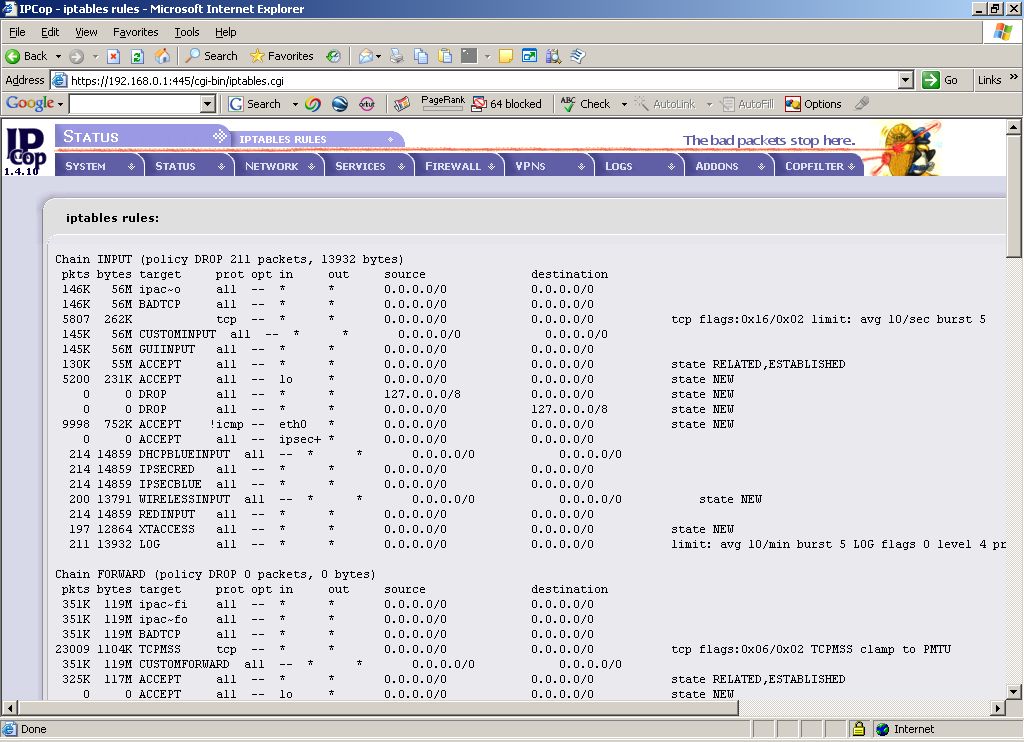Image resolution: width=1024 pixels, height=742 pixels.
Task: Expand the address bar dropdown
Action: [905, 80]
